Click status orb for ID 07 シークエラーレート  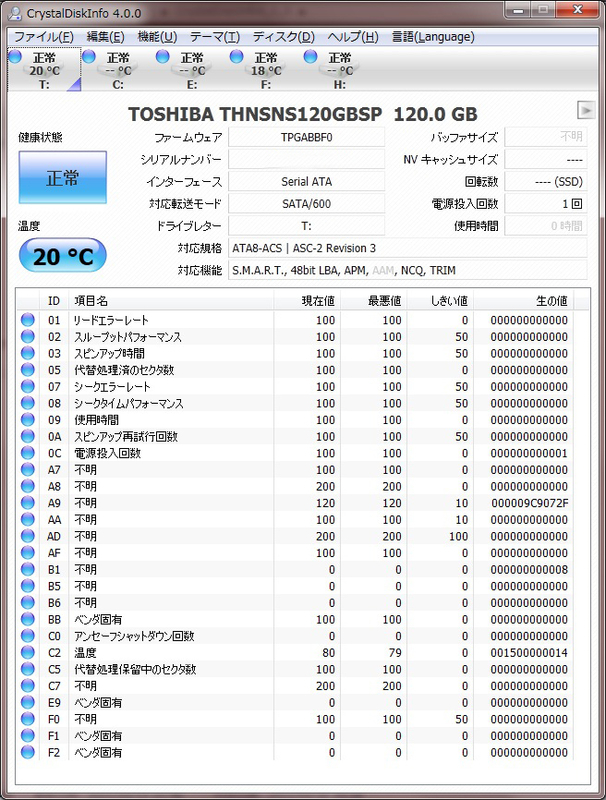pyautogui.click(x=28, y=386)
